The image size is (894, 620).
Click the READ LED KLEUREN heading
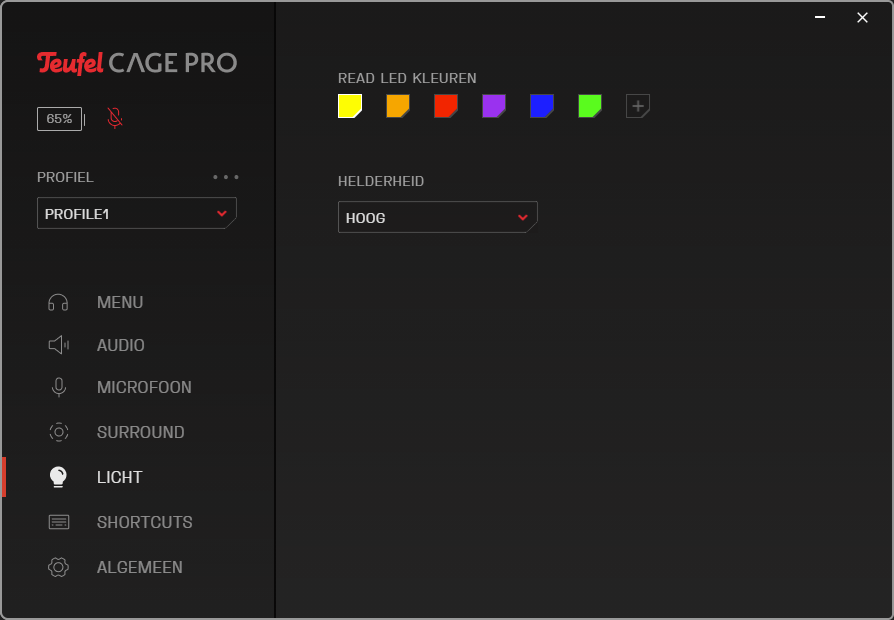pyautogui.click(x=407, y=78)
